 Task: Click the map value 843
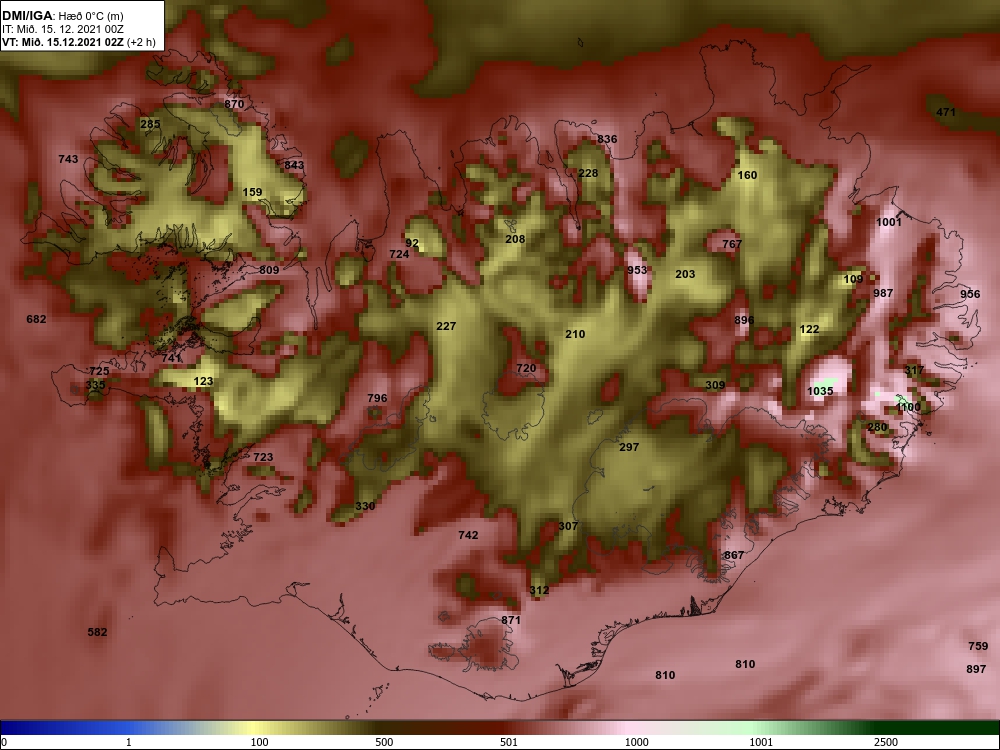pyautogui.click(x=294, y=165)
